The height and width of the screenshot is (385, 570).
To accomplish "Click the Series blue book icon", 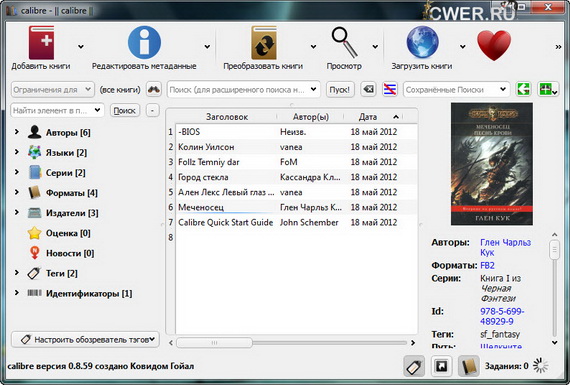I will [35, 172].
